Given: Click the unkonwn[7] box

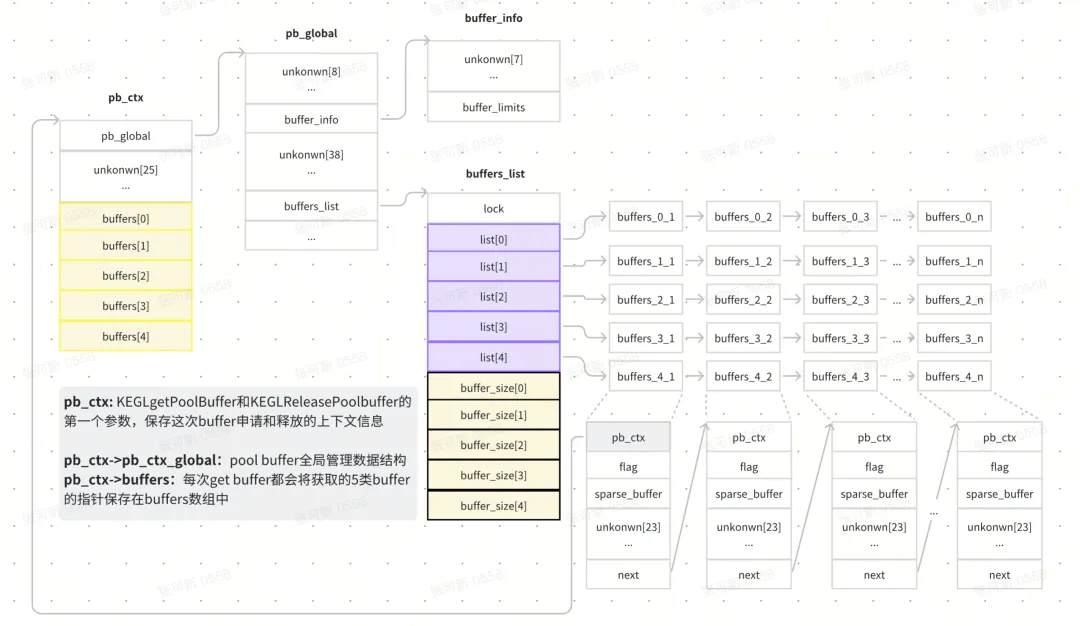Looking at the screenshot, I should (x=494, y=66).
